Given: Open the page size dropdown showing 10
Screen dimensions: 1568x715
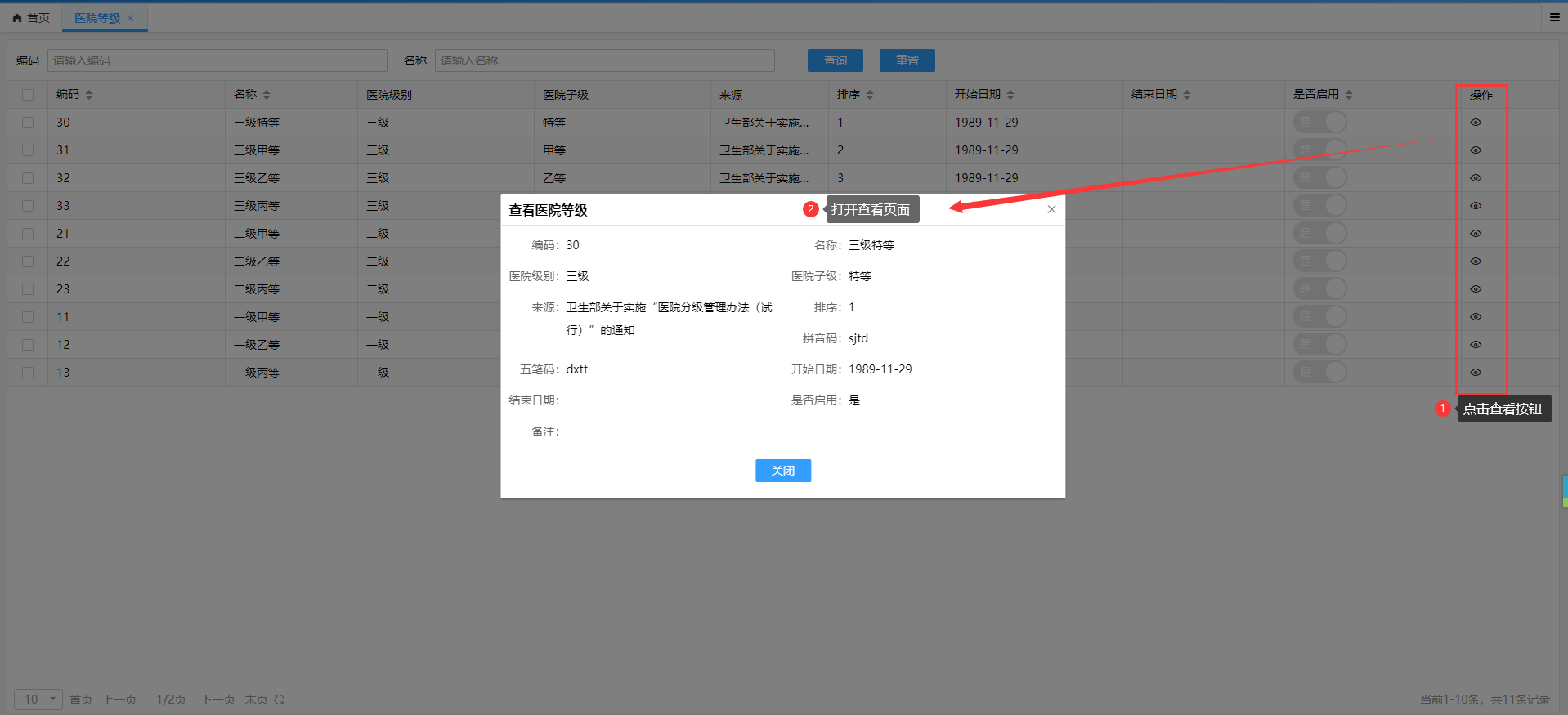Looking at the screenshot, I should point(38,699).
